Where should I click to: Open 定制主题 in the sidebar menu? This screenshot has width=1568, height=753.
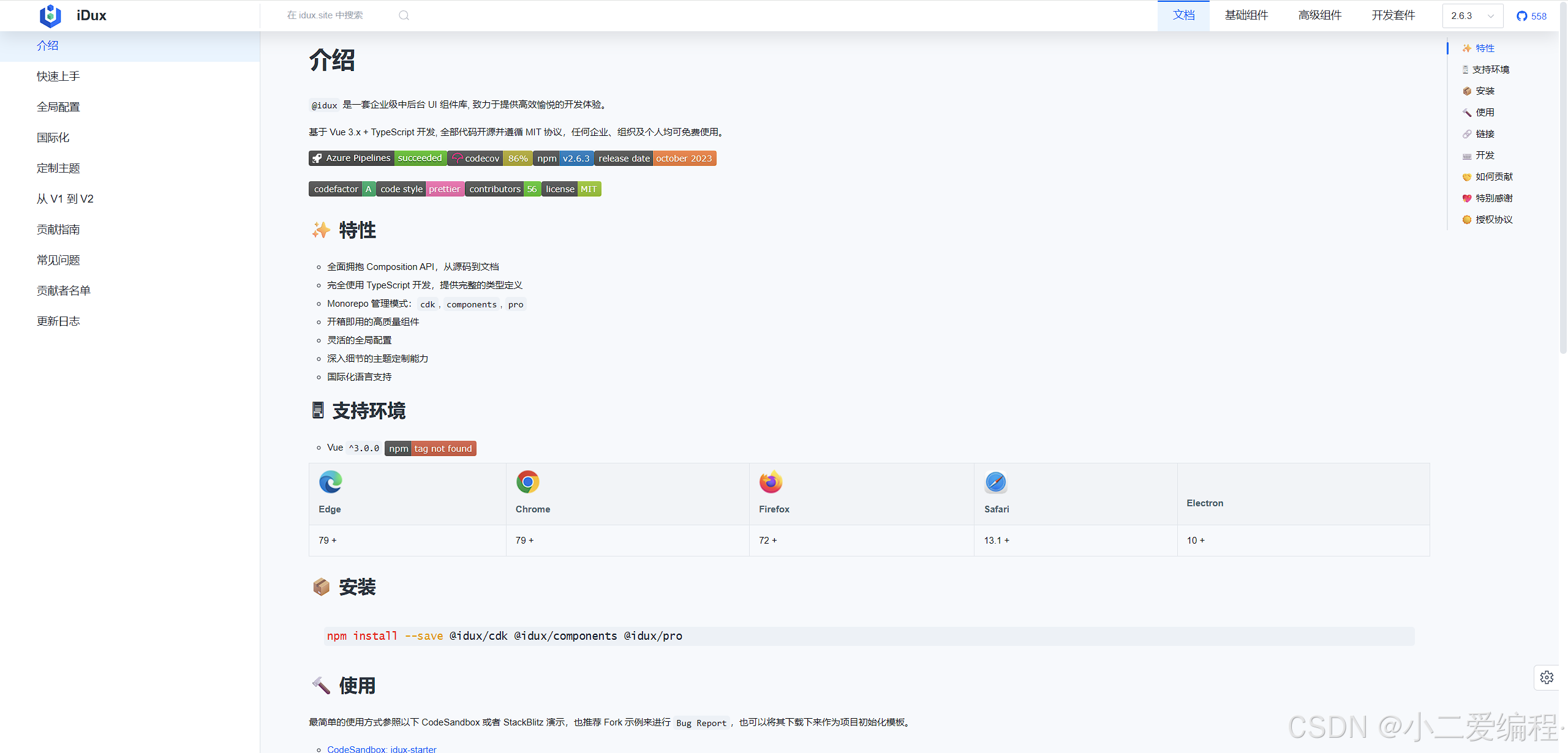coord(58,168)
